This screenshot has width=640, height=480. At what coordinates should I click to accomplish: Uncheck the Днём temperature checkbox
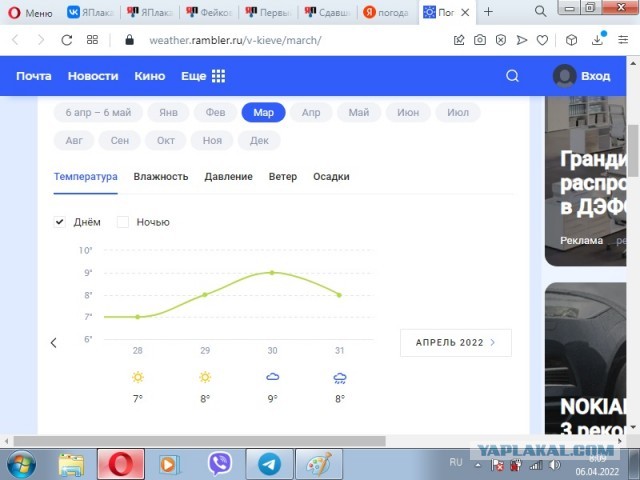pyautogui.click(x=60, y=222)
